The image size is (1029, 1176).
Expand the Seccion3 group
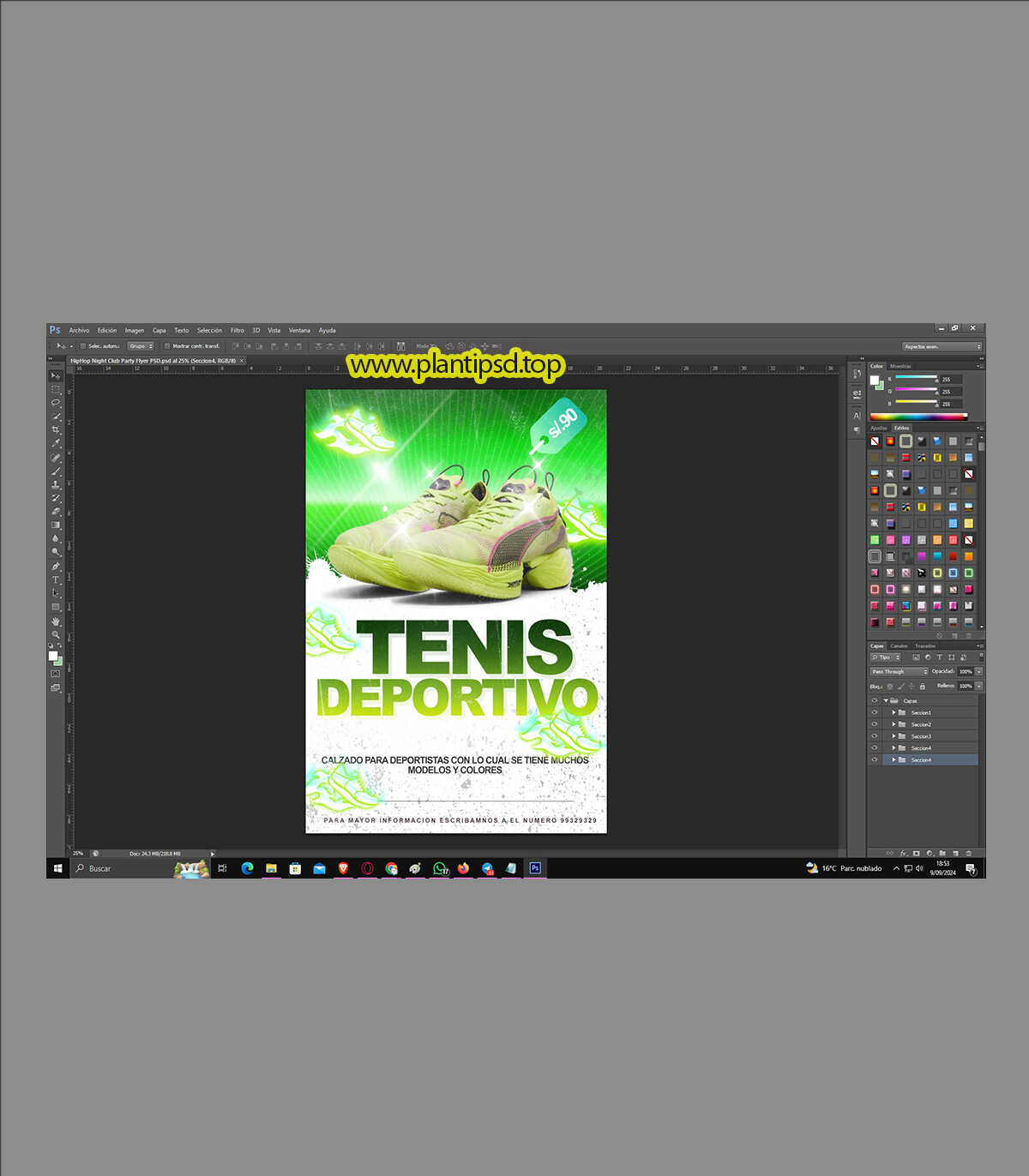[x=894, y=736]
